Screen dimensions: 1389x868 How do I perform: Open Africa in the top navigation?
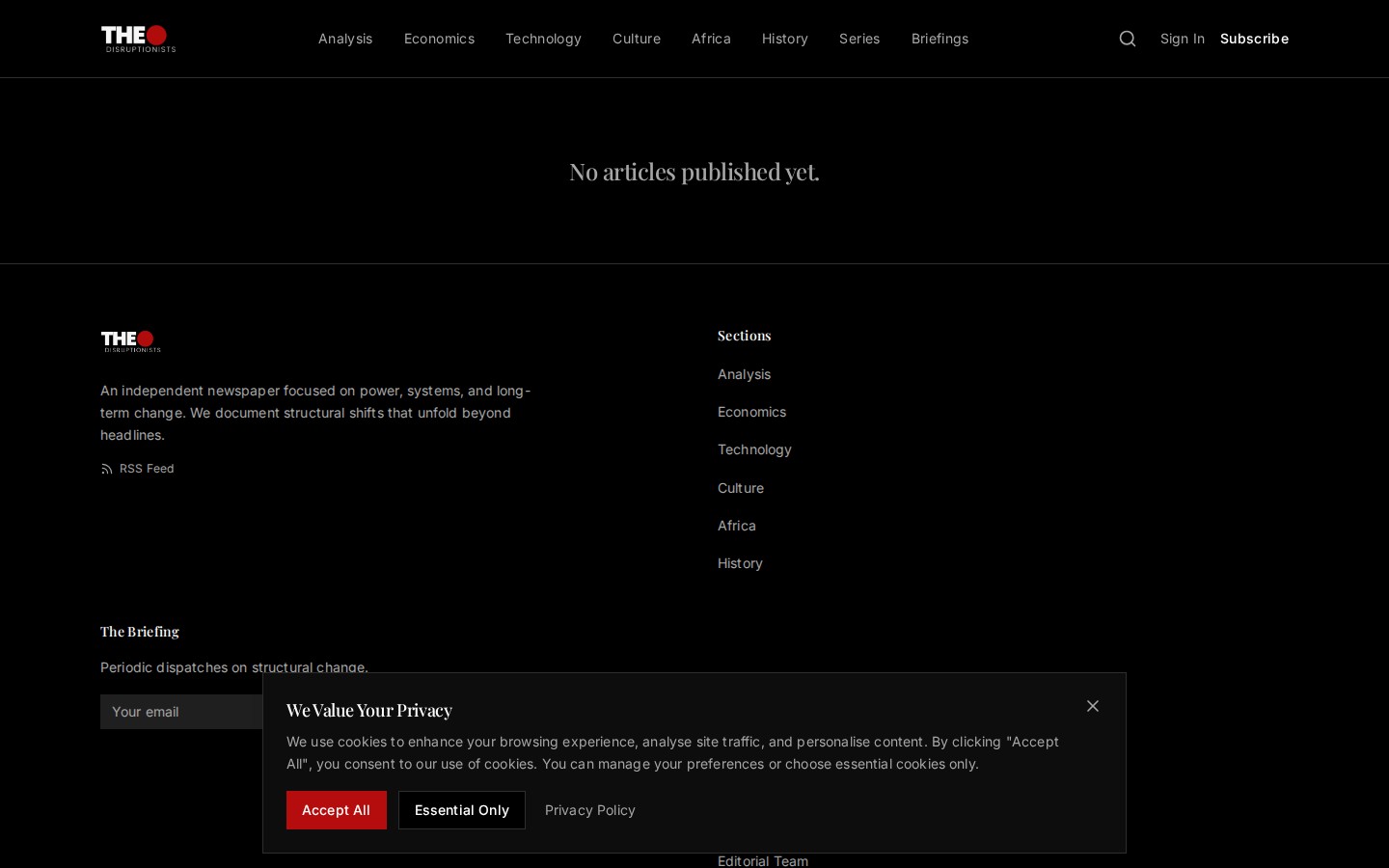(711, 39)
